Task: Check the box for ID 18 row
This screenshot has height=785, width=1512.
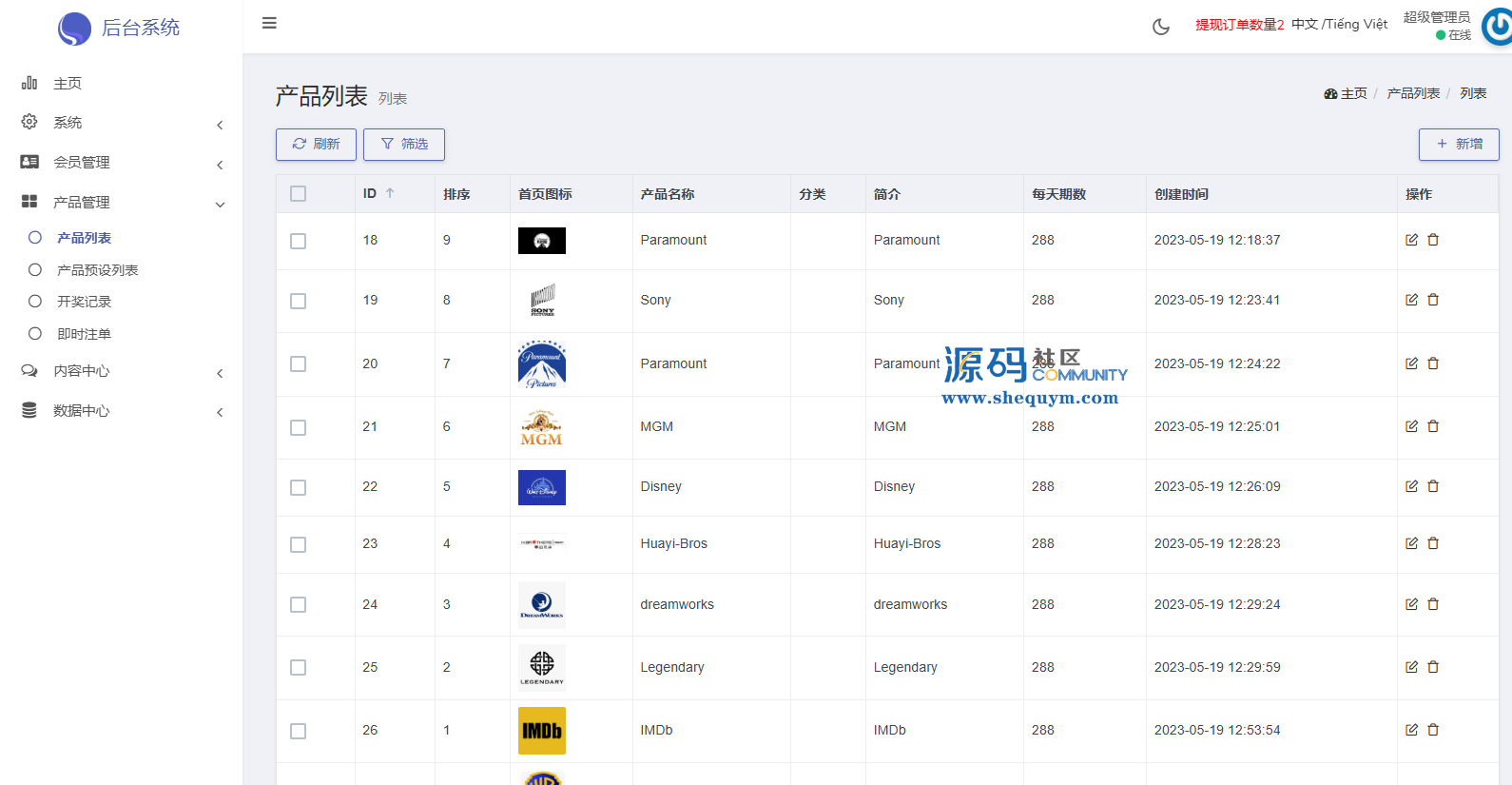Action: point(299,242)
